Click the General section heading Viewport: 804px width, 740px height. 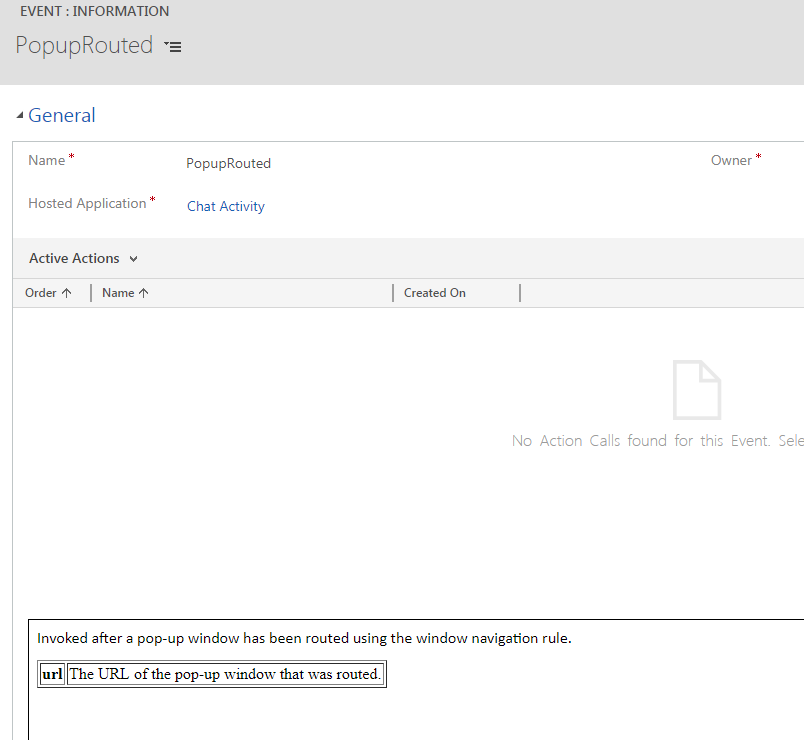pos(62,115)
